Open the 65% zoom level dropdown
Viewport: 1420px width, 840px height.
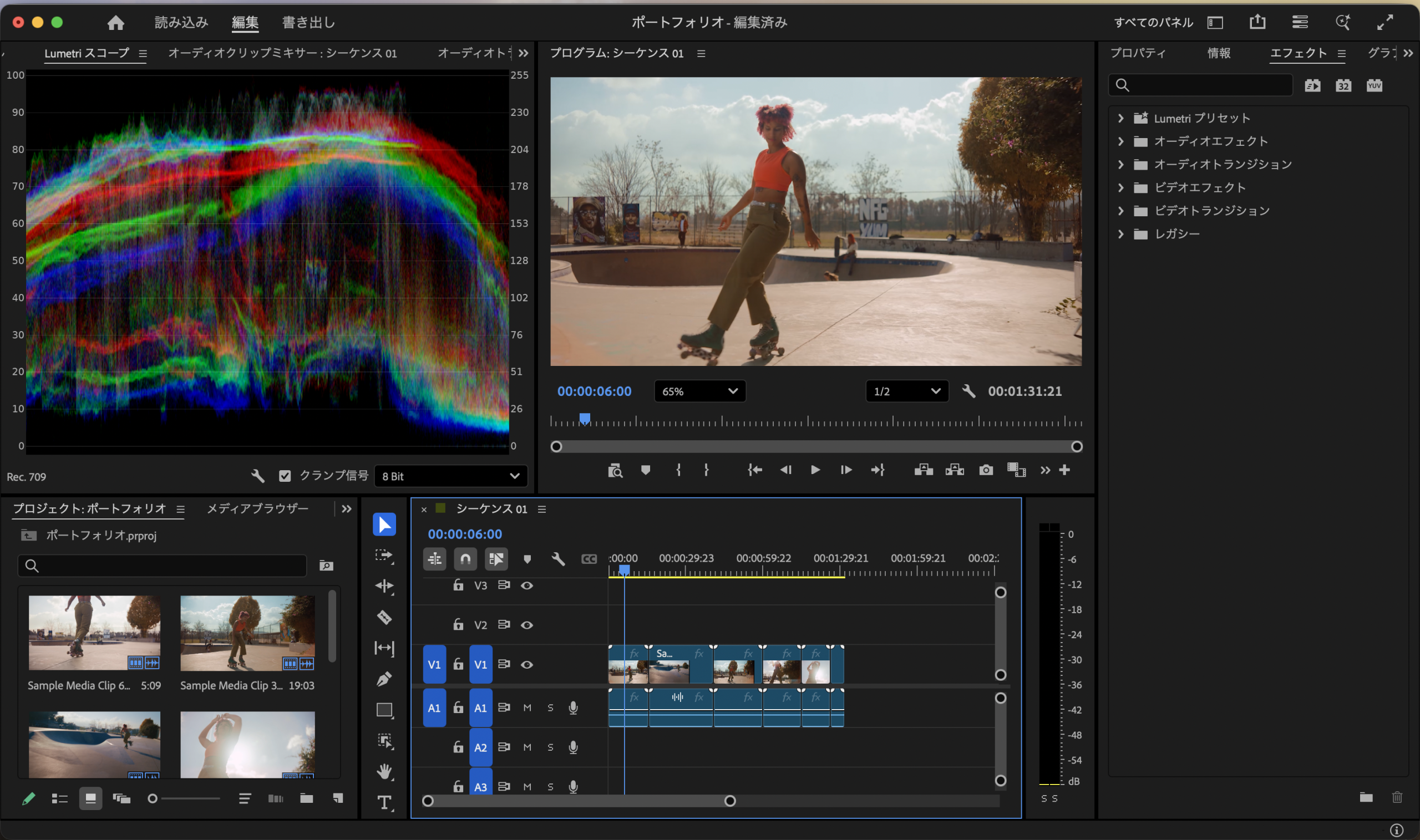[700, 391]
